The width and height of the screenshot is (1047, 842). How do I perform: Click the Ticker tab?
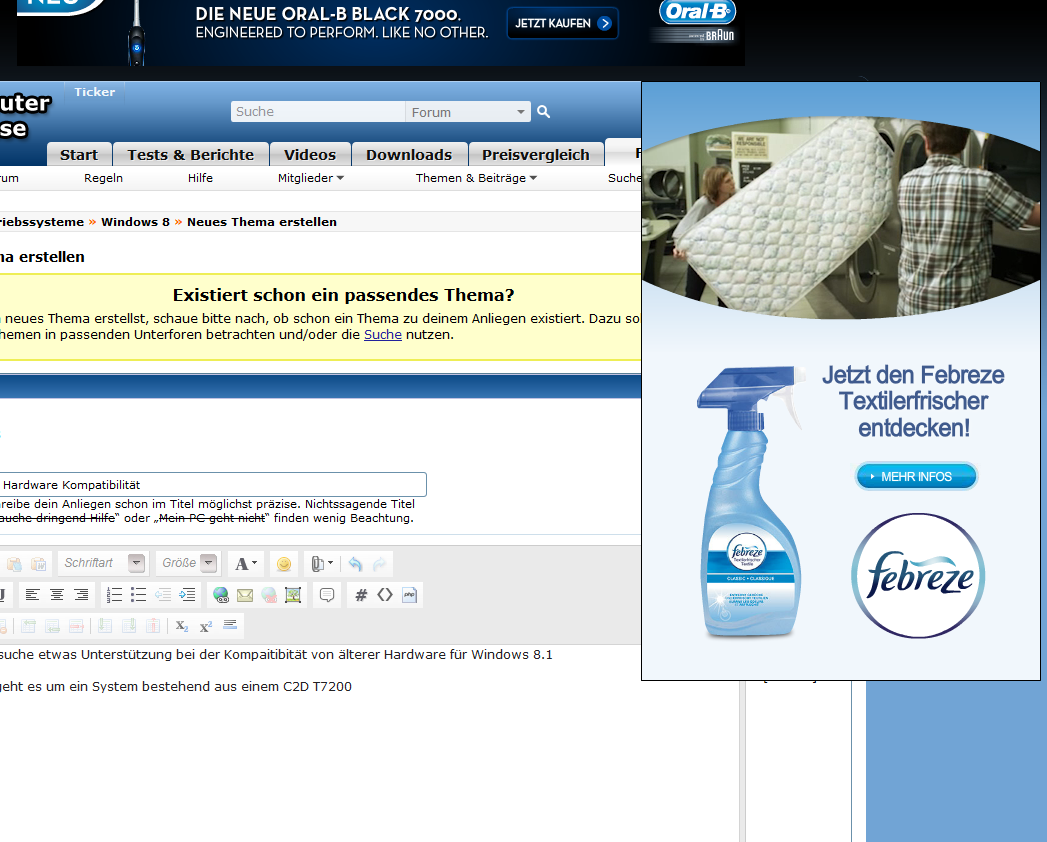pos(94,92)
